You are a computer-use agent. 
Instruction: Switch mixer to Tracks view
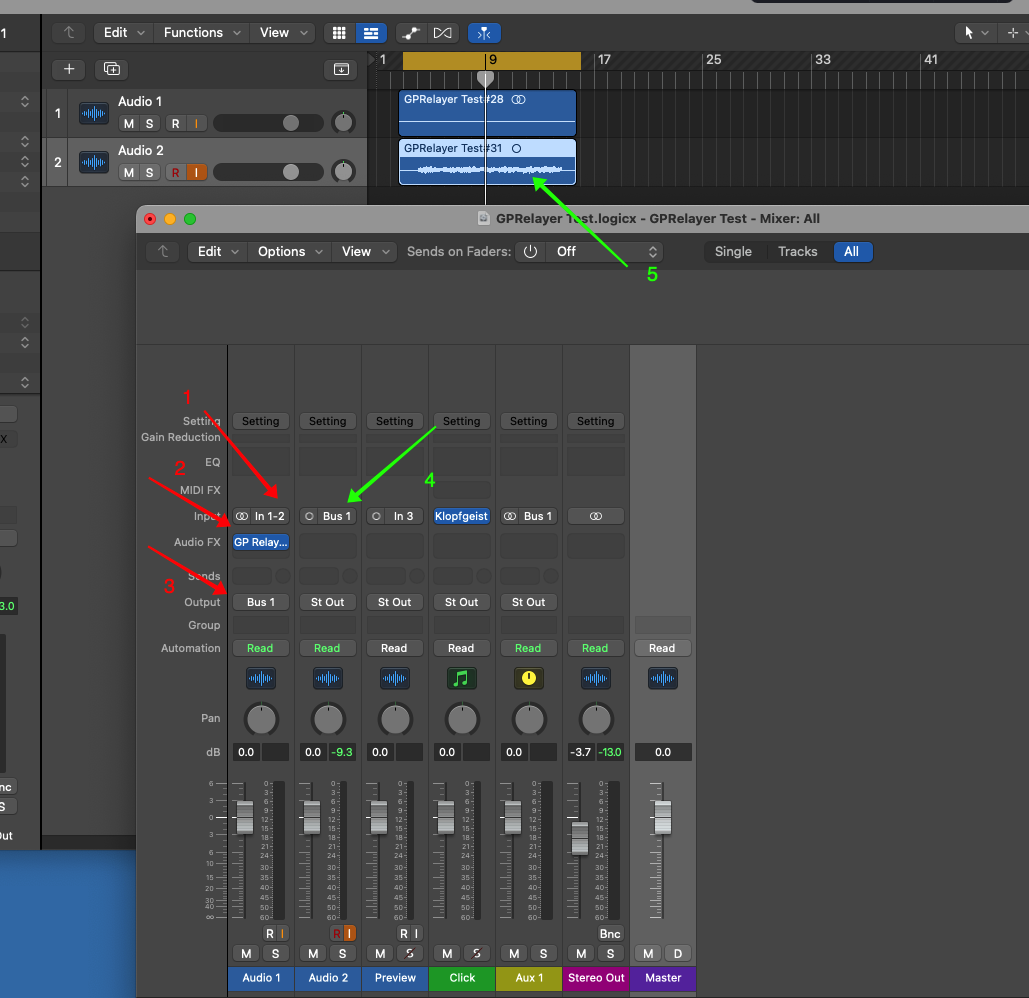(x=797, y=252)
